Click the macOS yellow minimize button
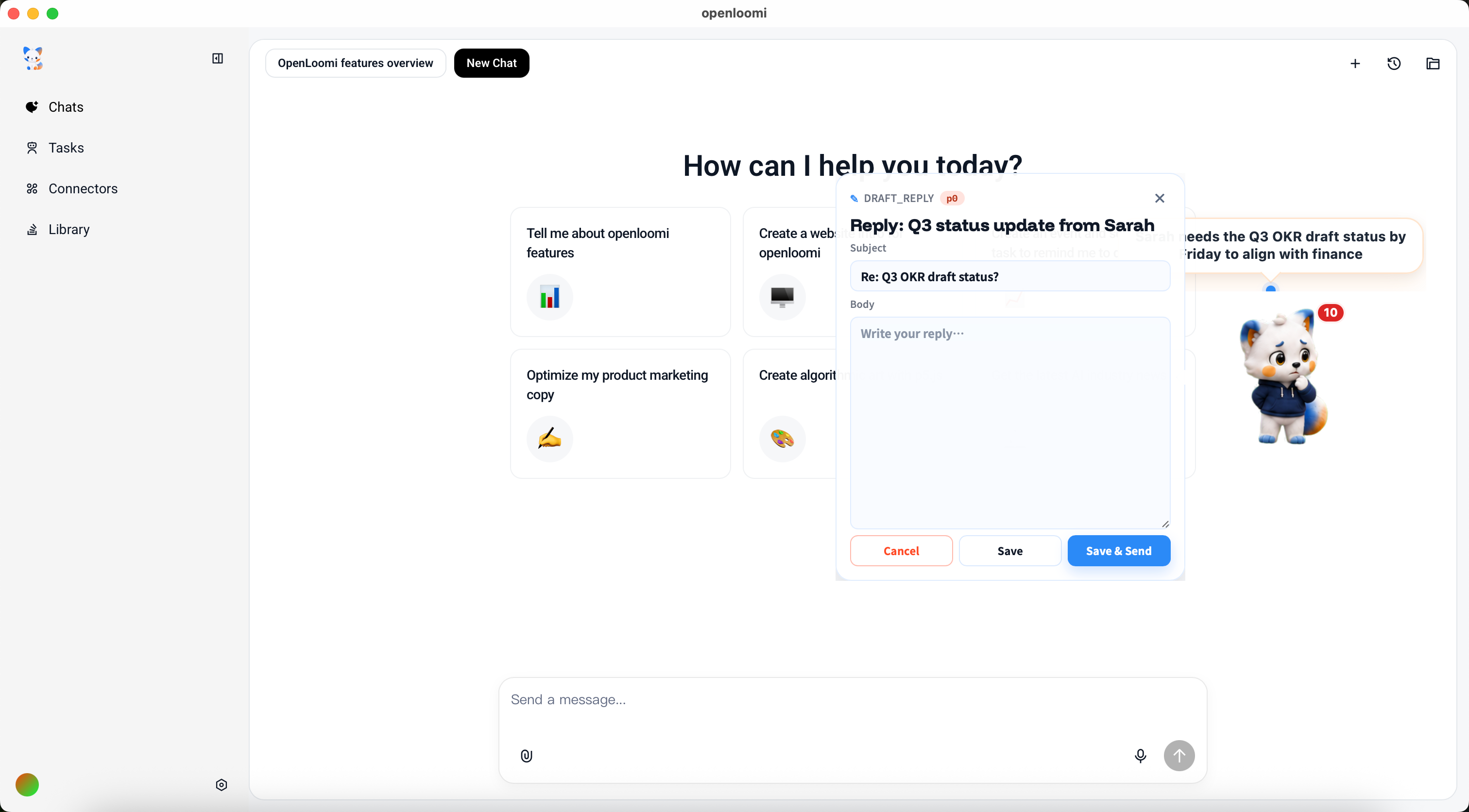 point(33,13)
